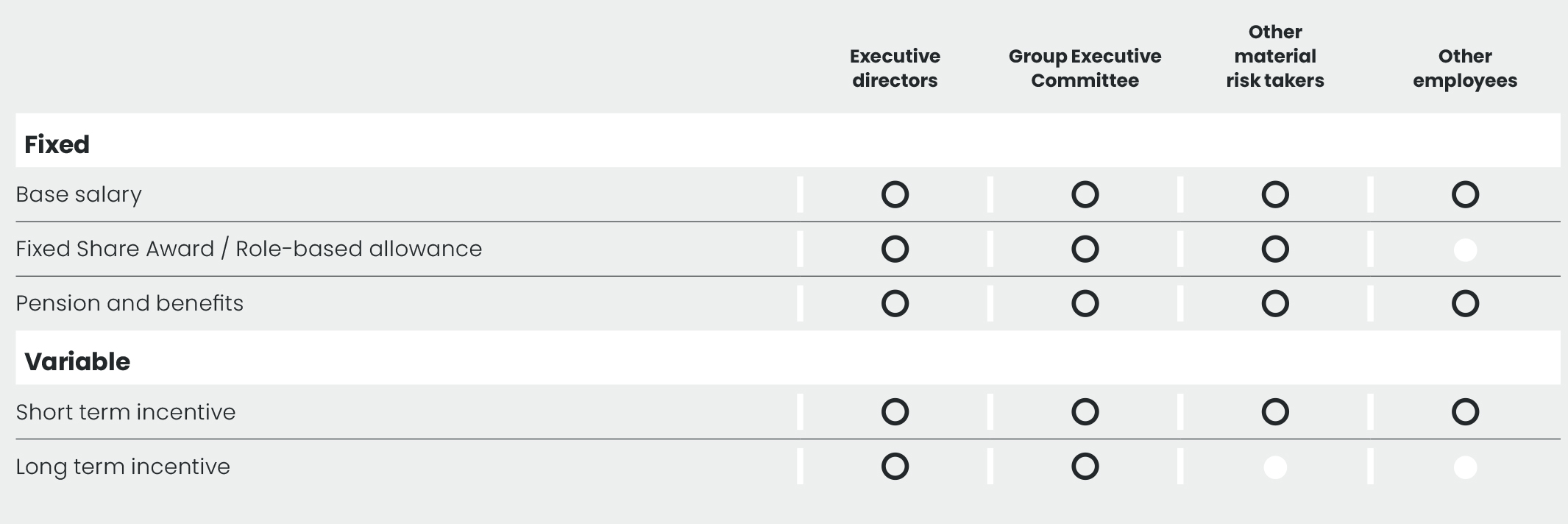Click Base salary circle for Other employees
The height and width of the screenshot is (524, 1568).
coord(1465,195)
